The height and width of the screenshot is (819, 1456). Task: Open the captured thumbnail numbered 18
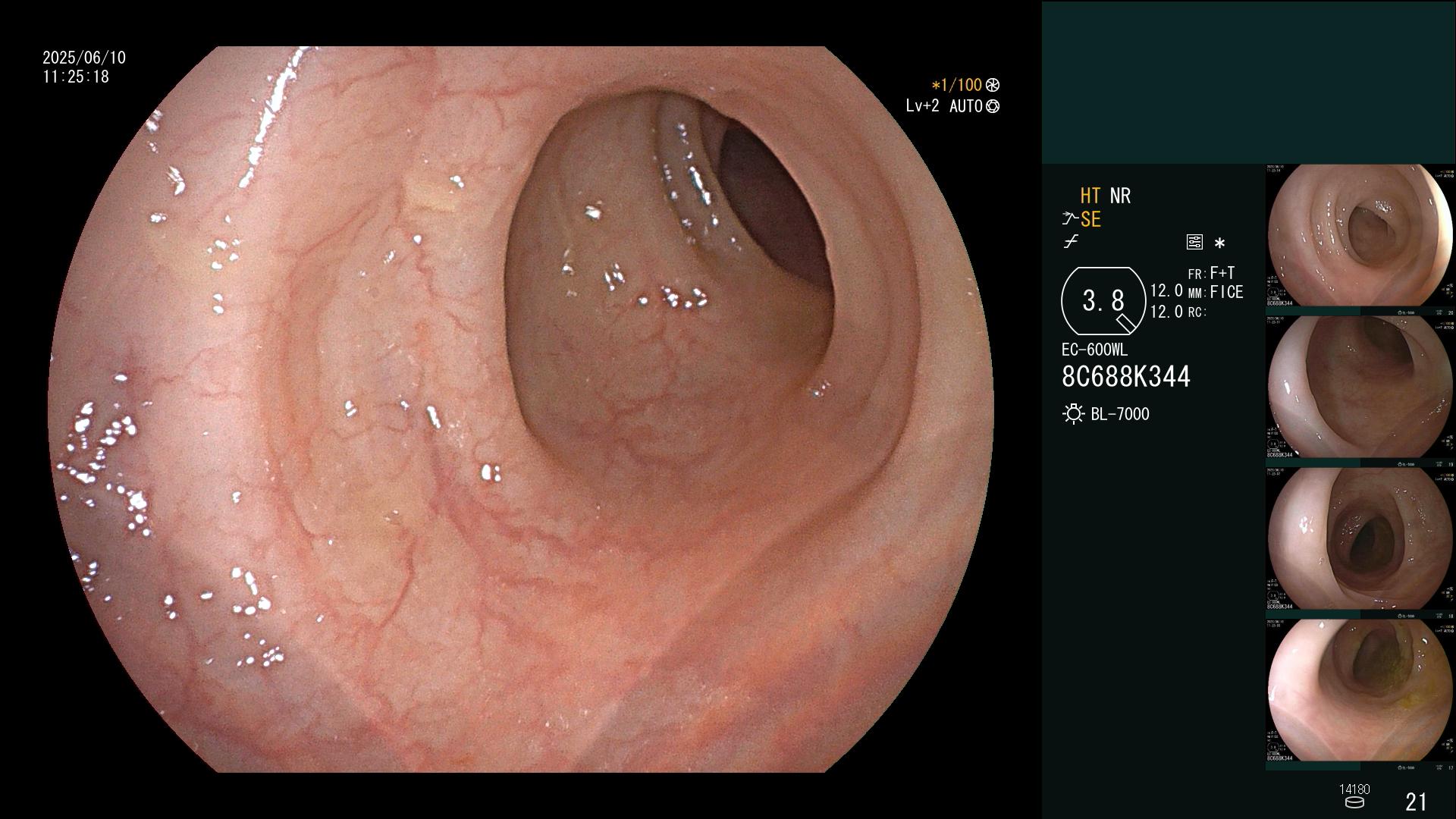[1360, 539]
